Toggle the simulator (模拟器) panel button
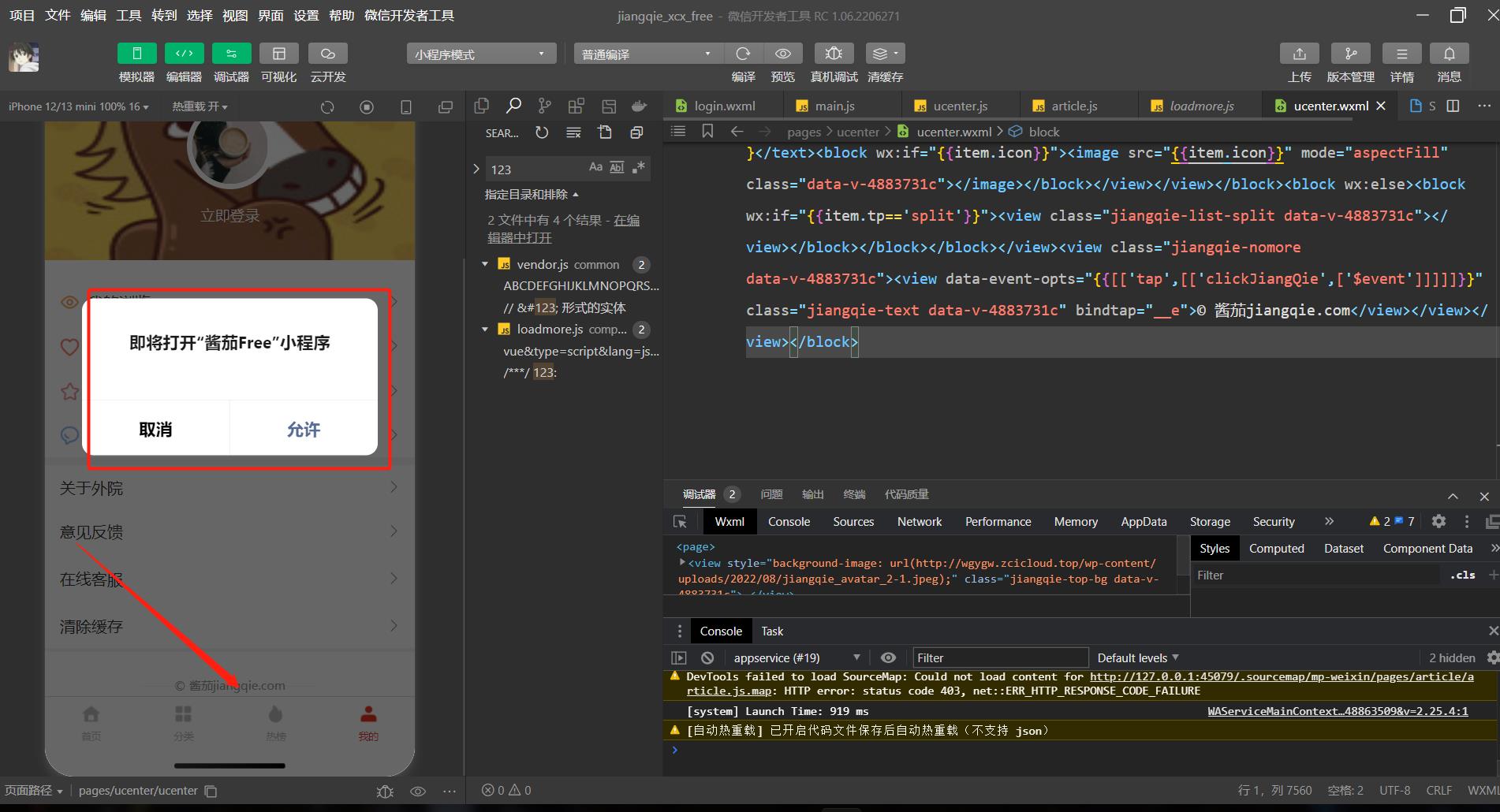 (x=136, y=54)
